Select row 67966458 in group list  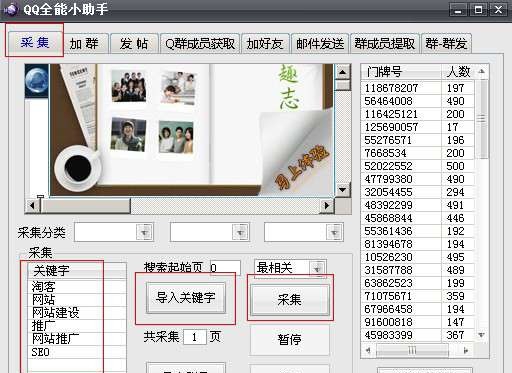coord(417,309)
